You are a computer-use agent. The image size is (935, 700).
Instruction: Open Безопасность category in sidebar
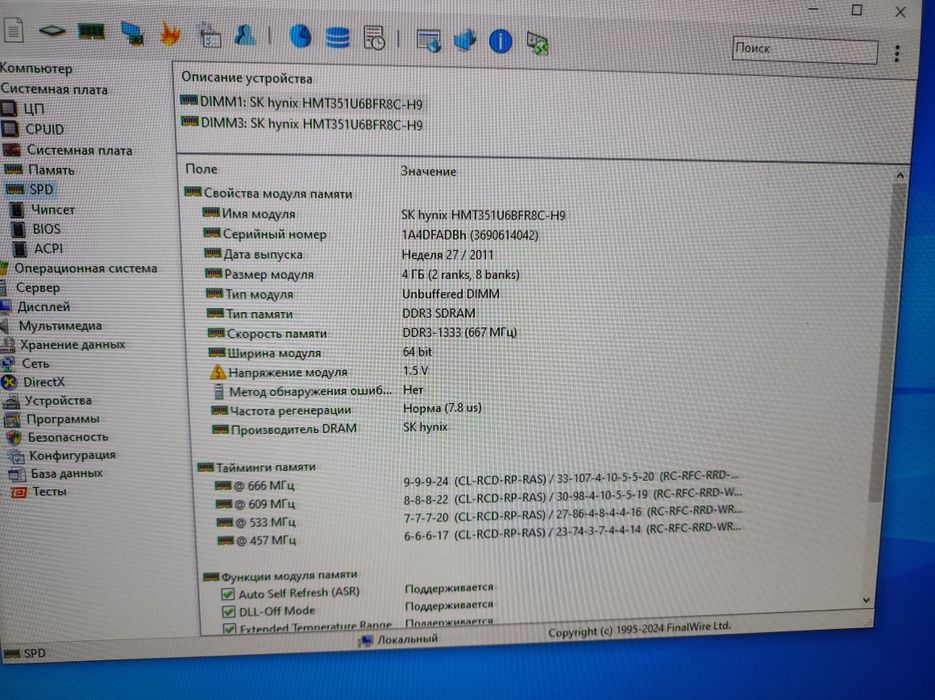[x=57, y=436]
